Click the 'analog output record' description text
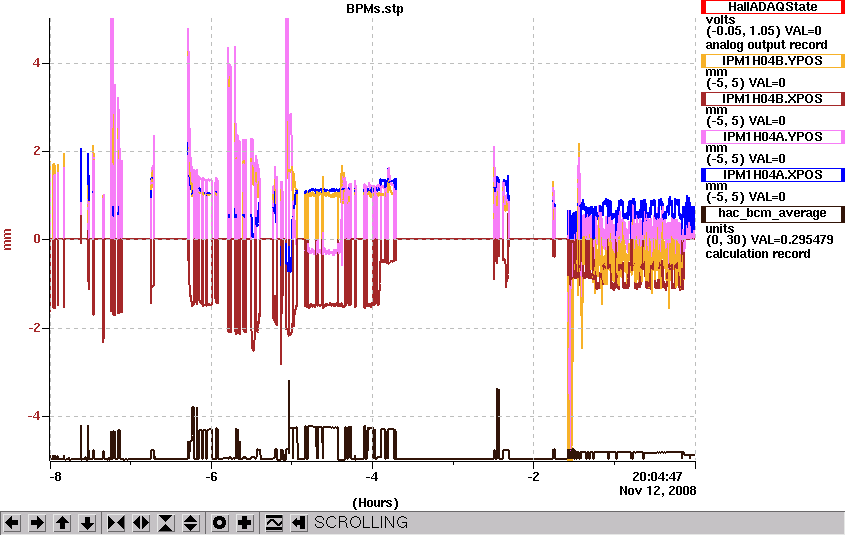 tap(766, 45)
